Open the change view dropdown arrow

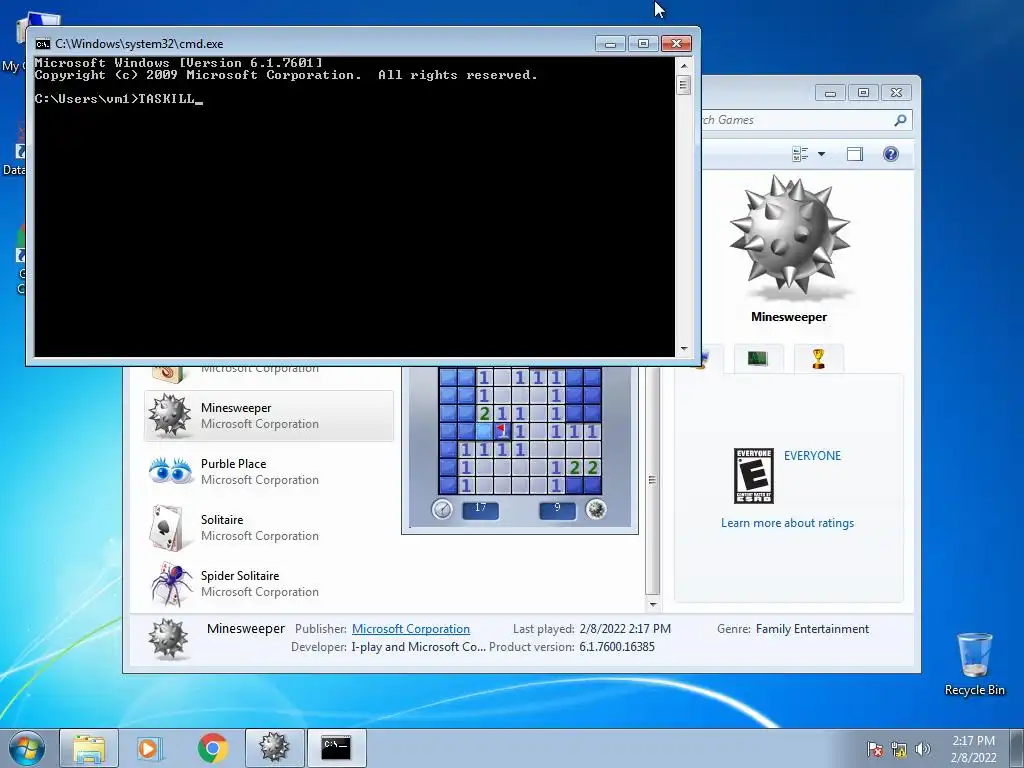click(x=822, y=154)
